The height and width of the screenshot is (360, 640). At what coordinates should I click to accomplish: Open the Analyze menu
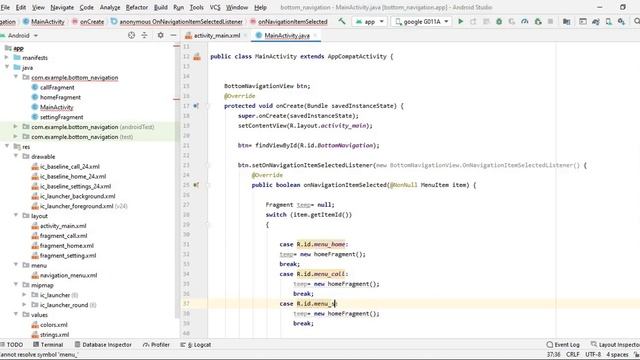[x=110, y=7]
